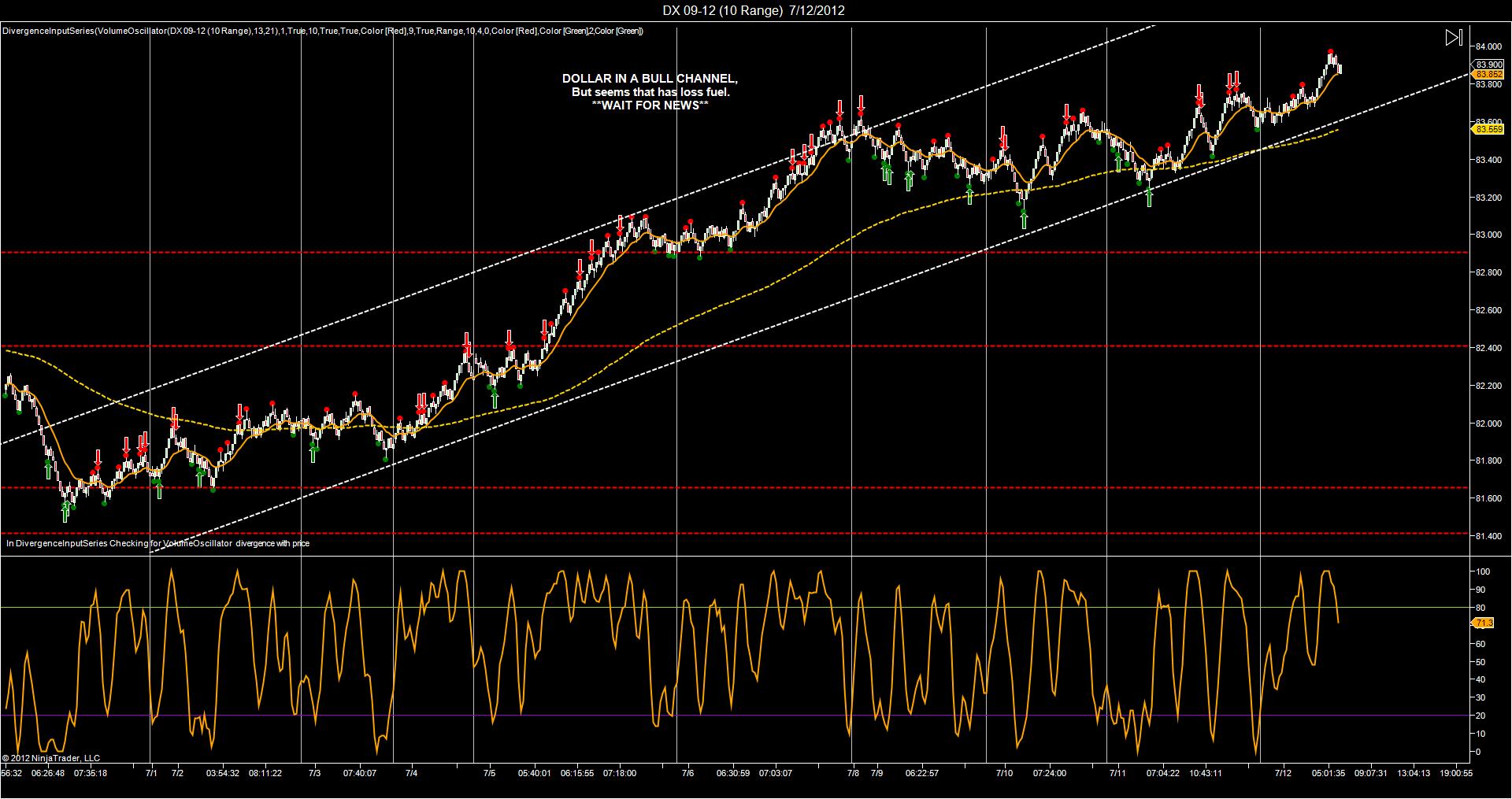Click the 100 level on oscillator axis
The width and height of the screenshot is (1512, 799).
click(1483, 572)
